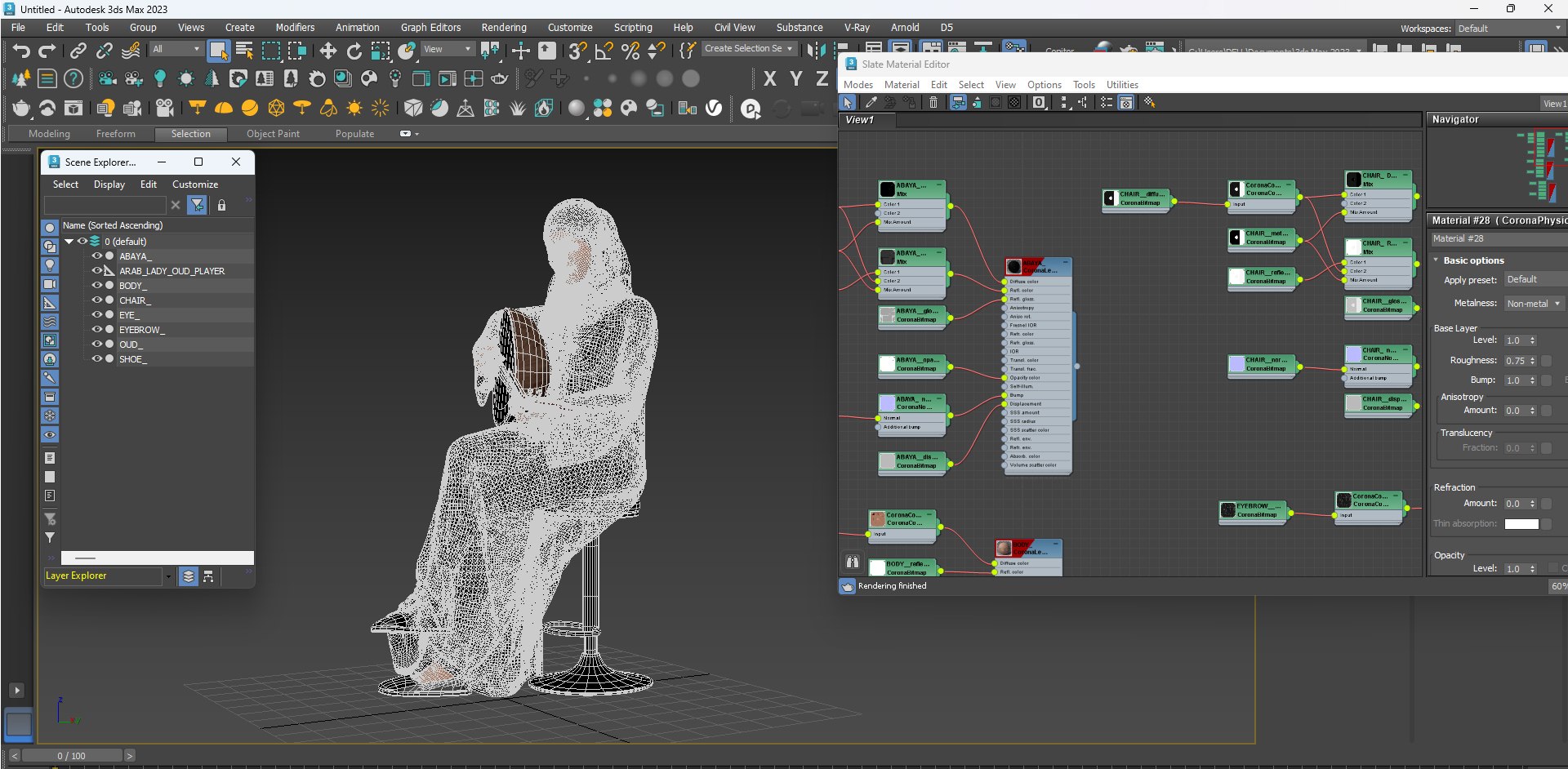Switch to the Object Paint ribbon tab
This screenshot has width=1568, height=769.
point(273,133)
